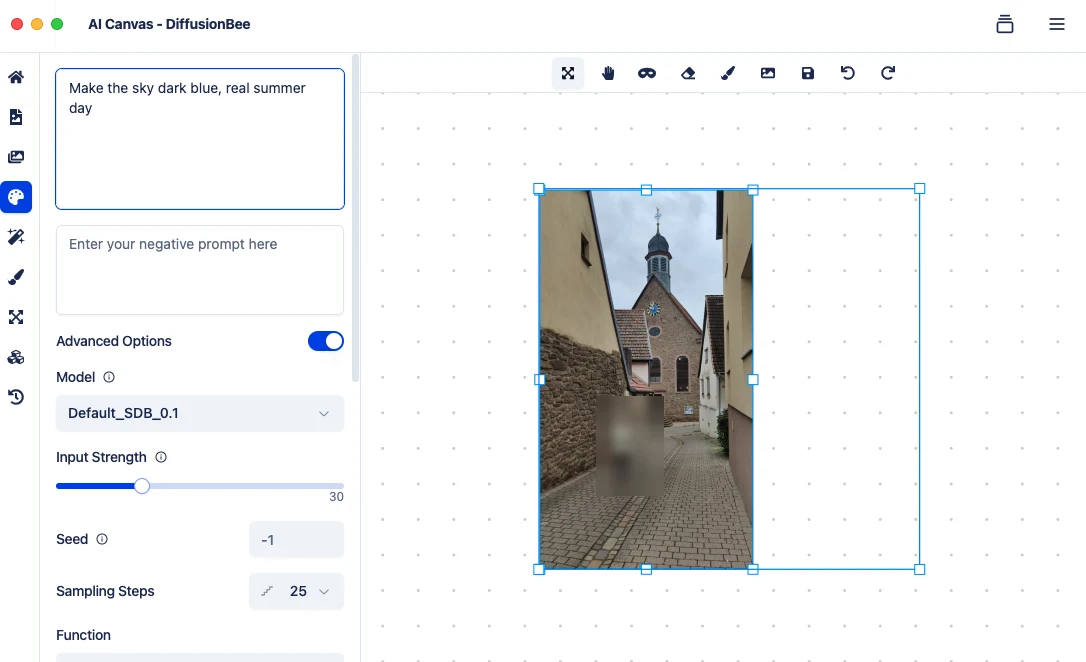Open the expand-arrows icon in the sidebar

tap(16, 317)
